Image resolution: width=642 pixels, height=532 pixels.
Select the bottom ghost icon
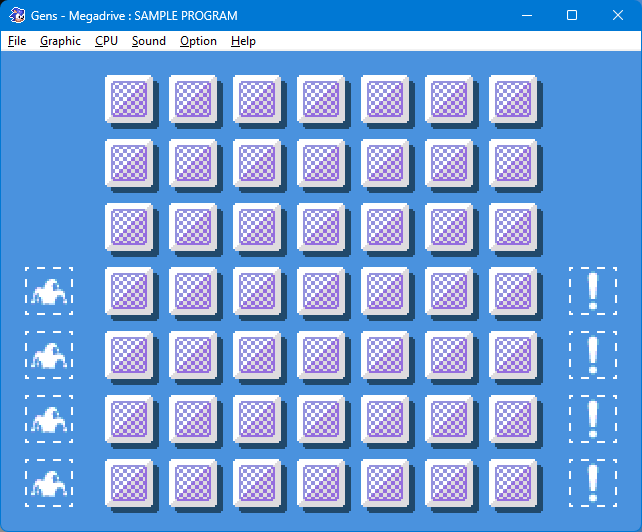click(x=49, y=483)
